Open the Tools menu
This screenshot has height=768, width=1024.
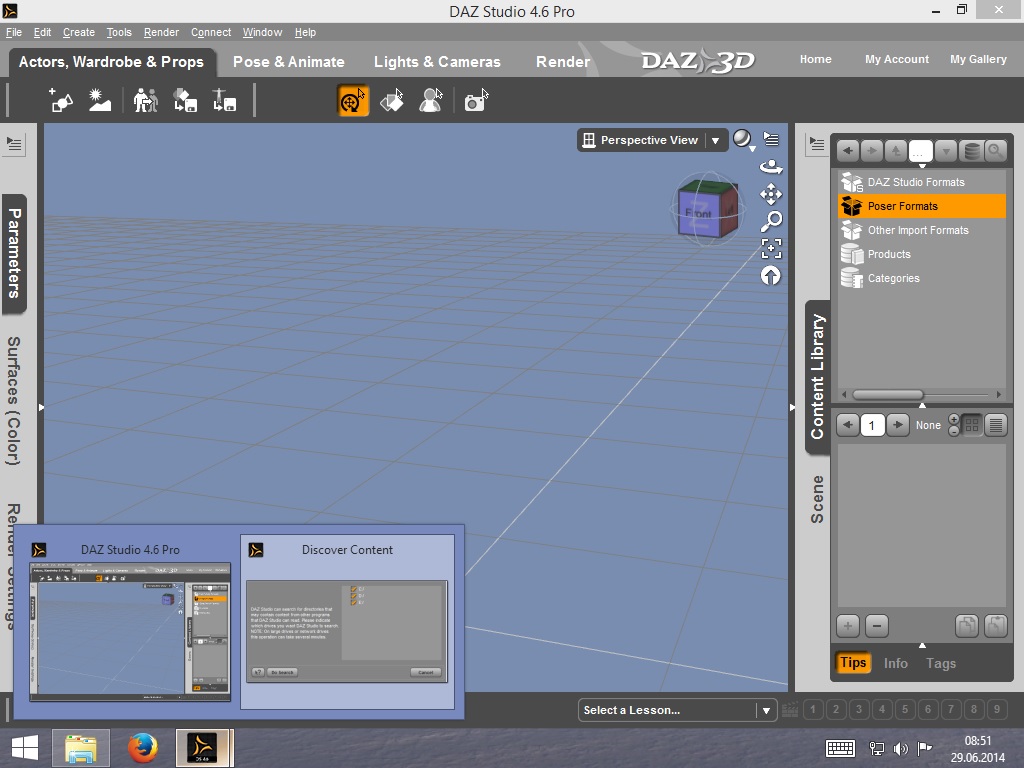click(x=119, y=32)
